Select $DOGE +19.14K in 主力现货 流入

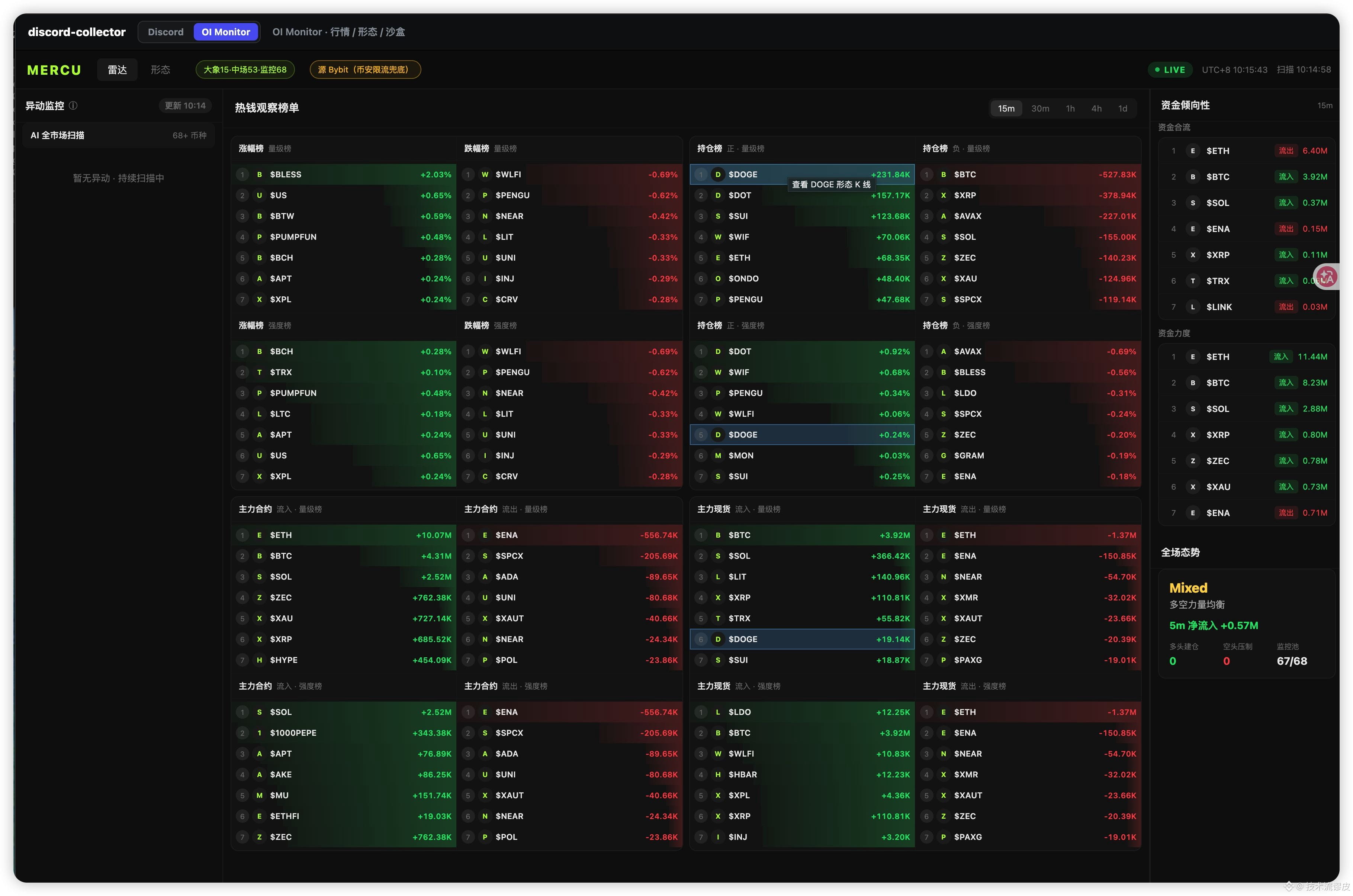click(802, 639)
